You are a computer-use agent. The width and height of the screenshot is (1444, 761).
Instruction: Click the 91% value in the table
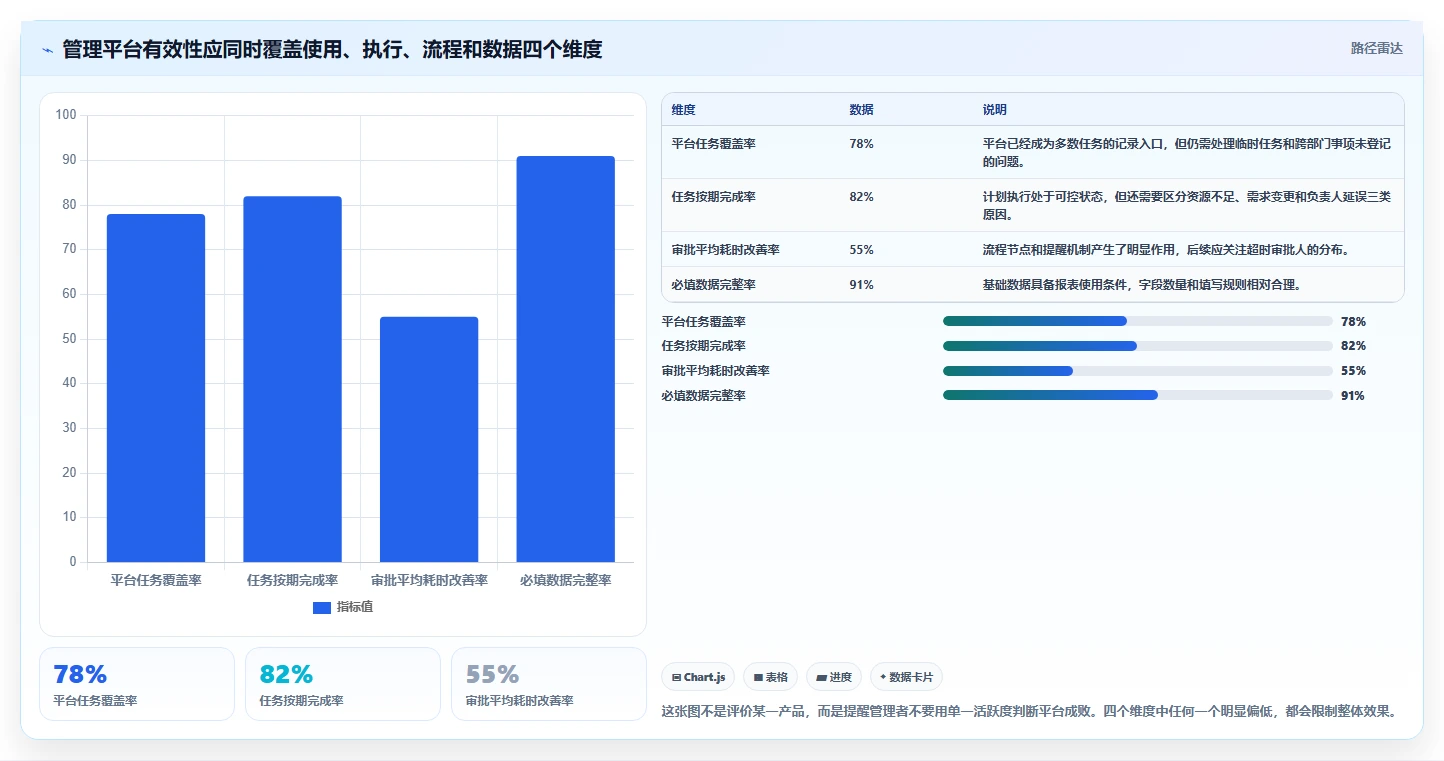pyautogui.click(x=861, y=285)
